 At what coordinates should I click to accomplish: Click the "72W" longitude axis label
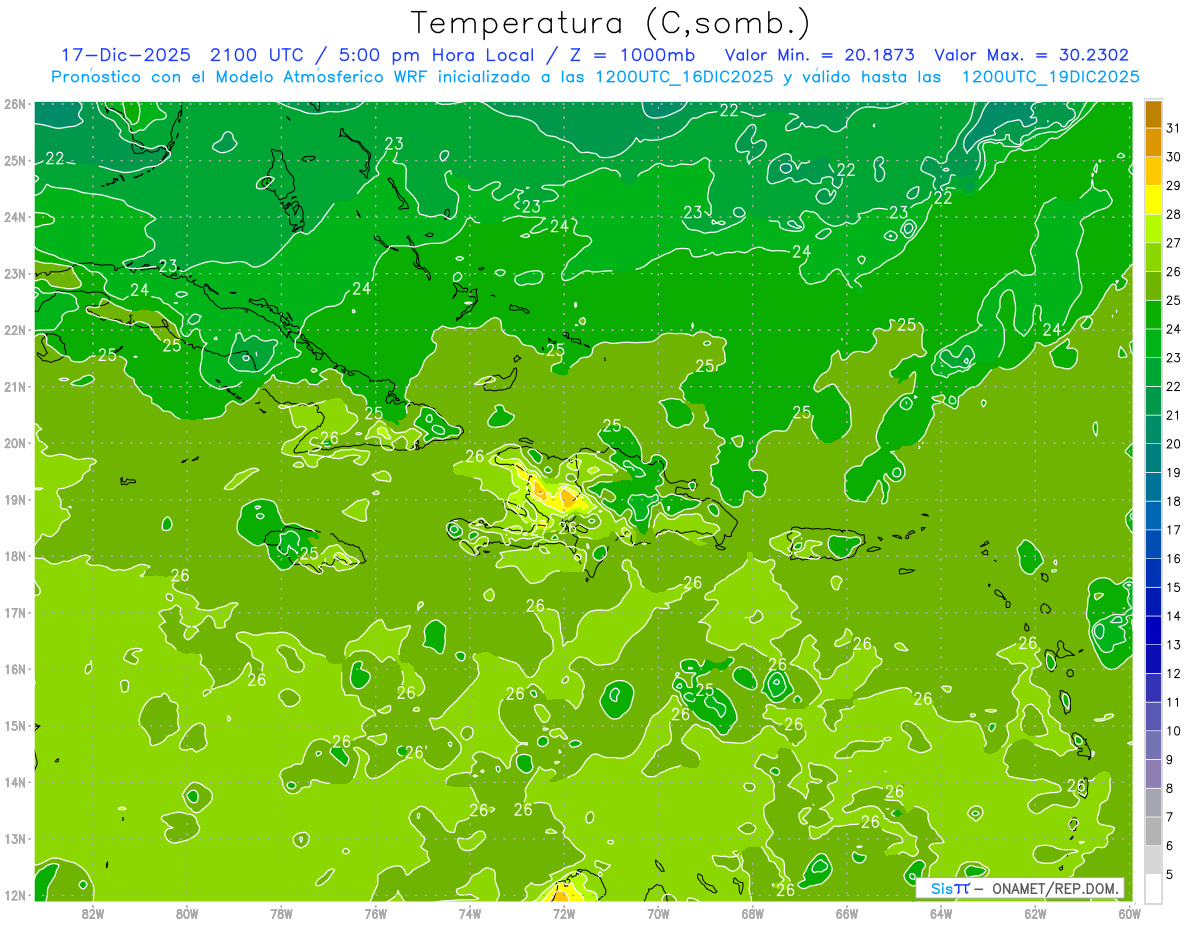(x=564, y=913)
